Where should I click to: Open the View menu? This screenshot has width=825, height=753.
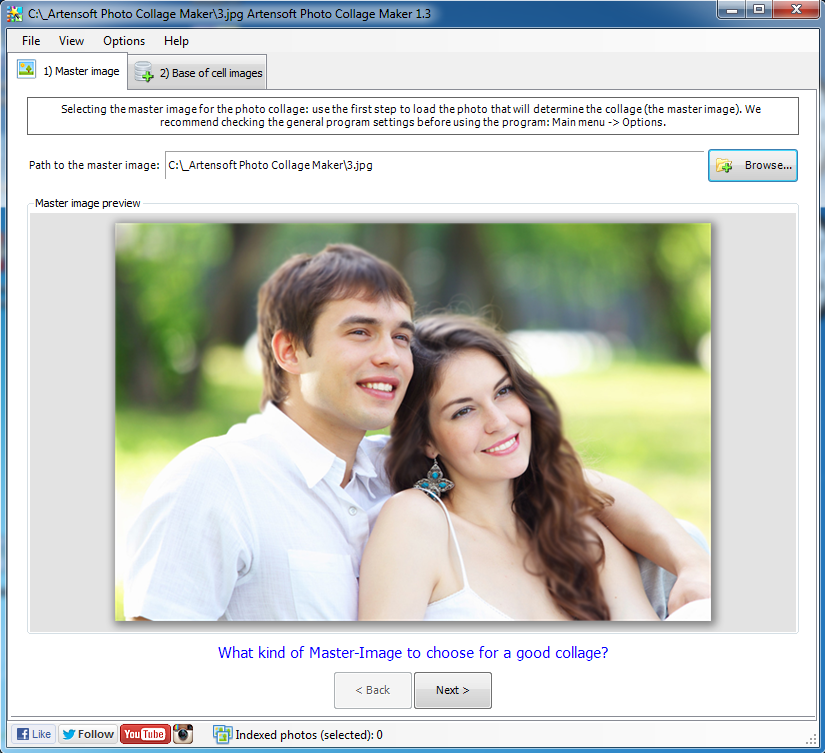[71, 41]
